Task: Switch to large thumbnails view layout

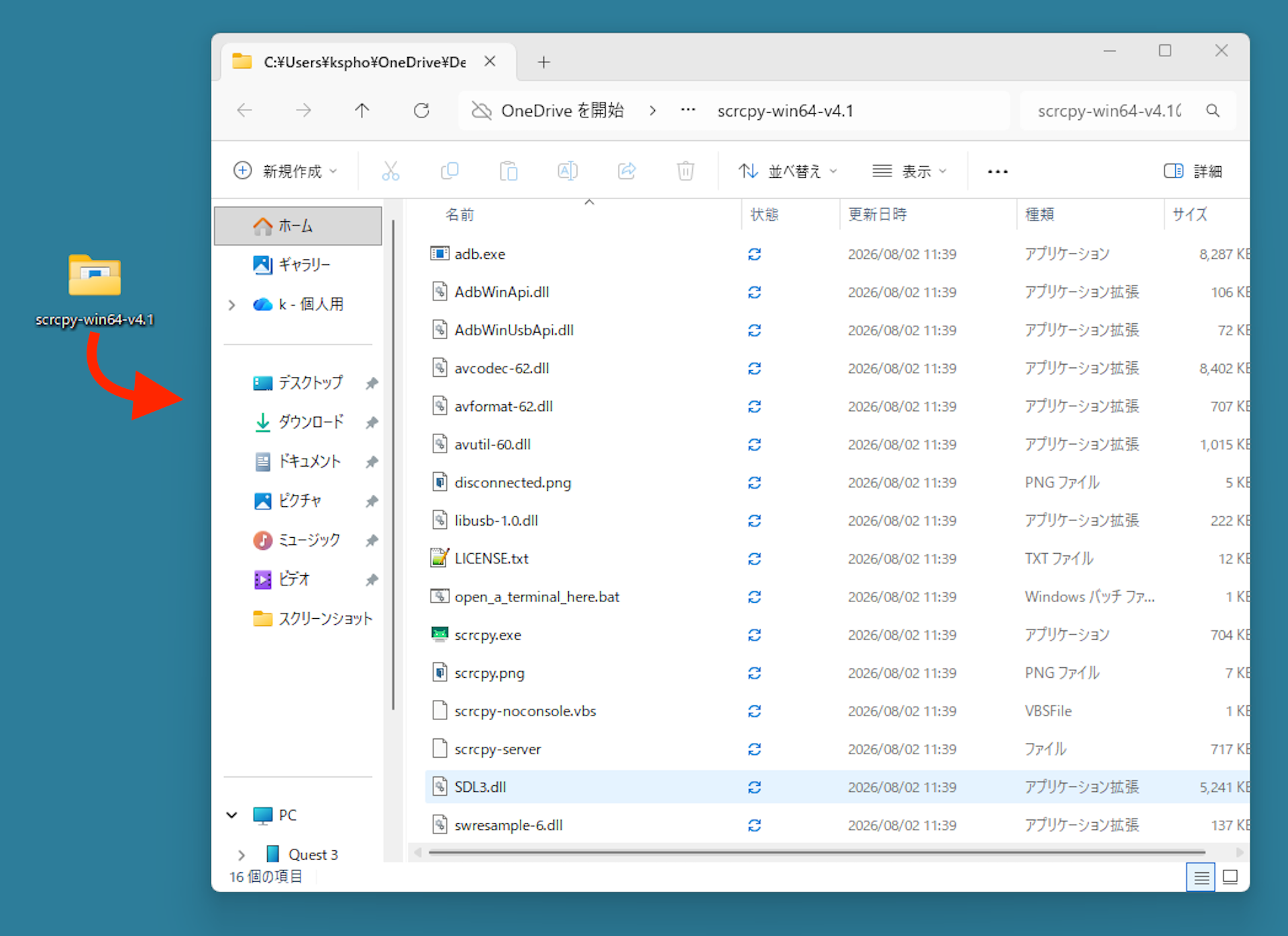Action: pyautogui.click(x=1230, y=877)
